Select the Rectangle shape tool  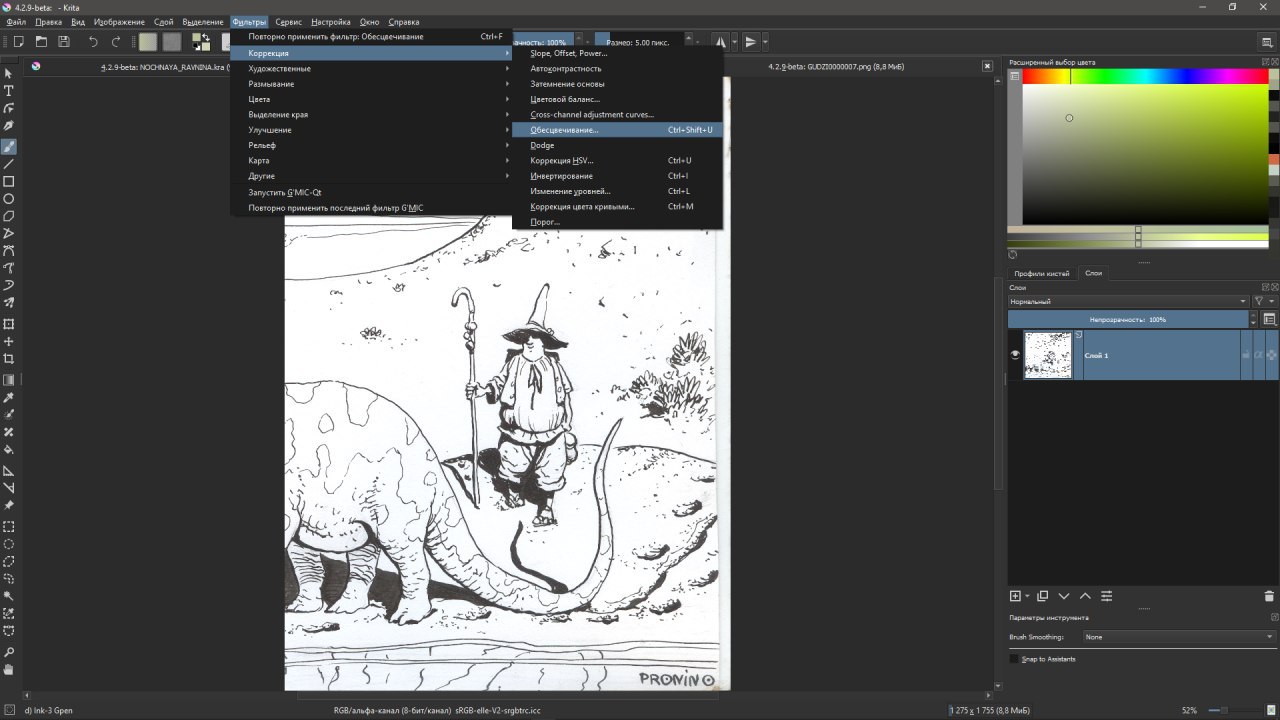coord(9,182)
